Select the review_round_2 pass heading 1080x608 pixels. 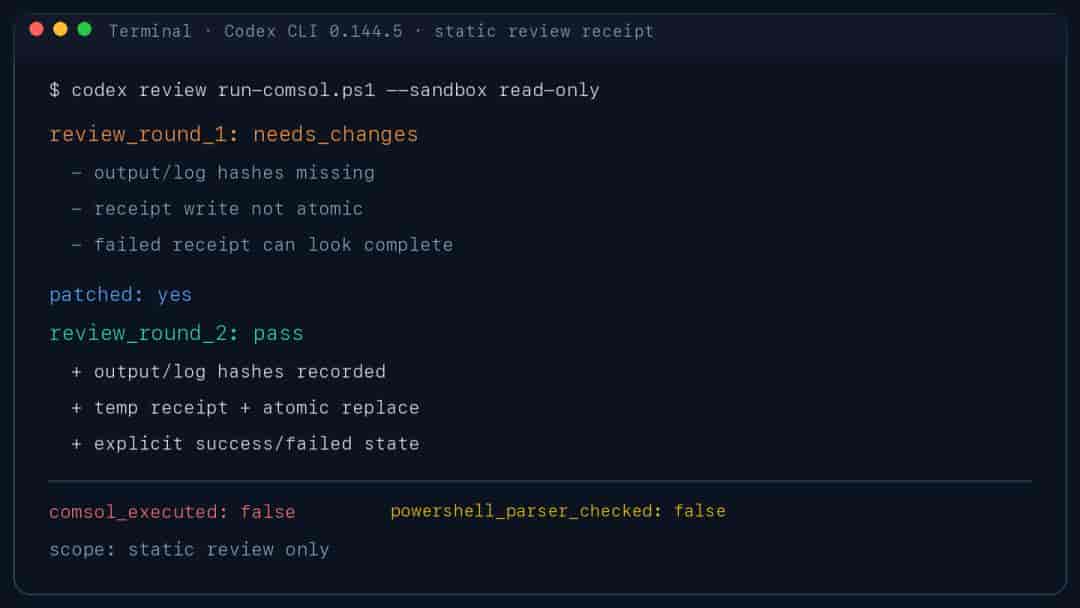pyautogui.click(x=176, y=333)
